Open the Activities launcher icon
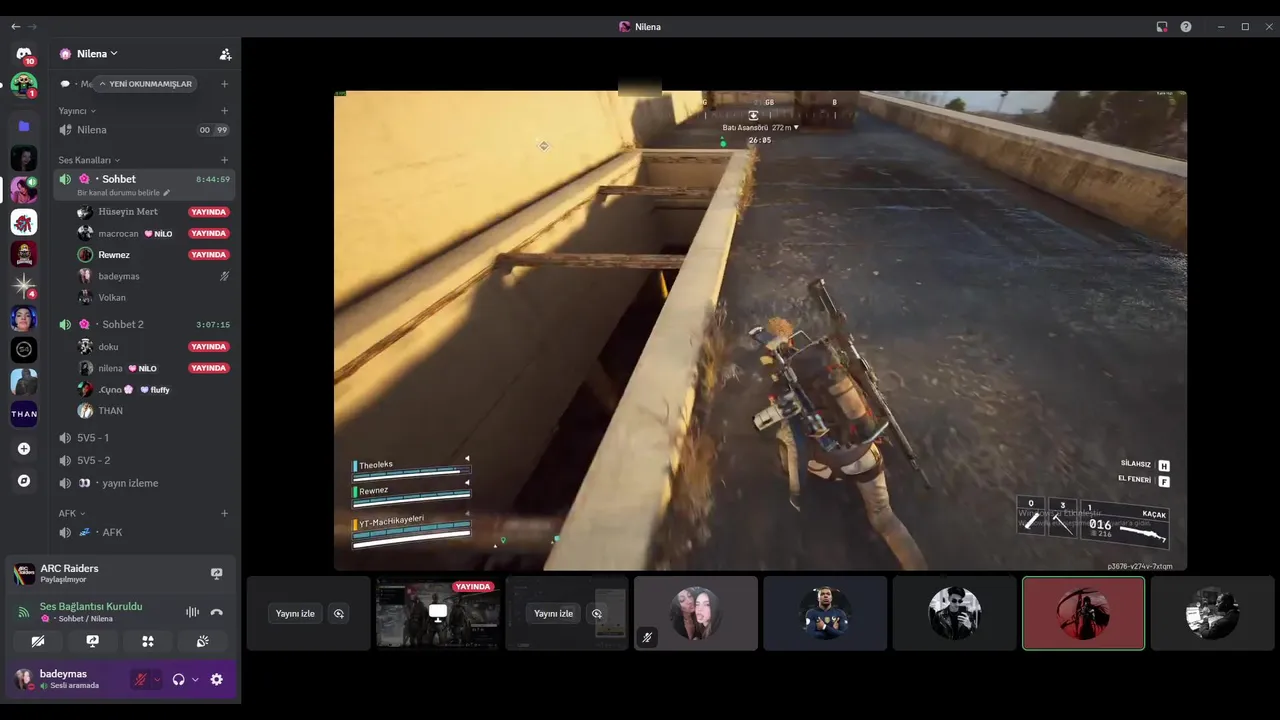The height and width of the screenshot is (720, 1280). point(148,641)
